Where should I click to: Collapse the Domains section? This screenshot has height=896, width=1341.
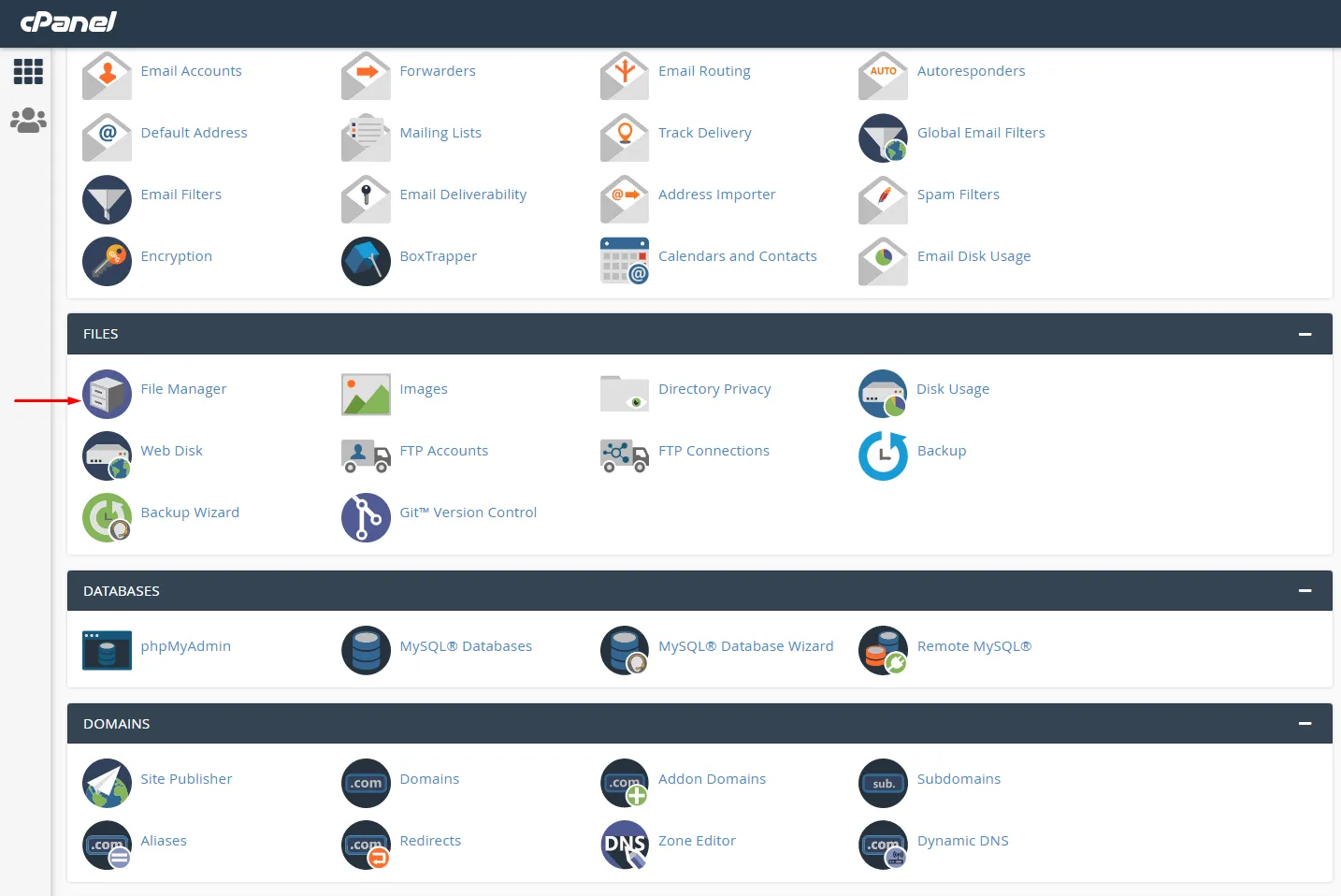coord(1305,724)
